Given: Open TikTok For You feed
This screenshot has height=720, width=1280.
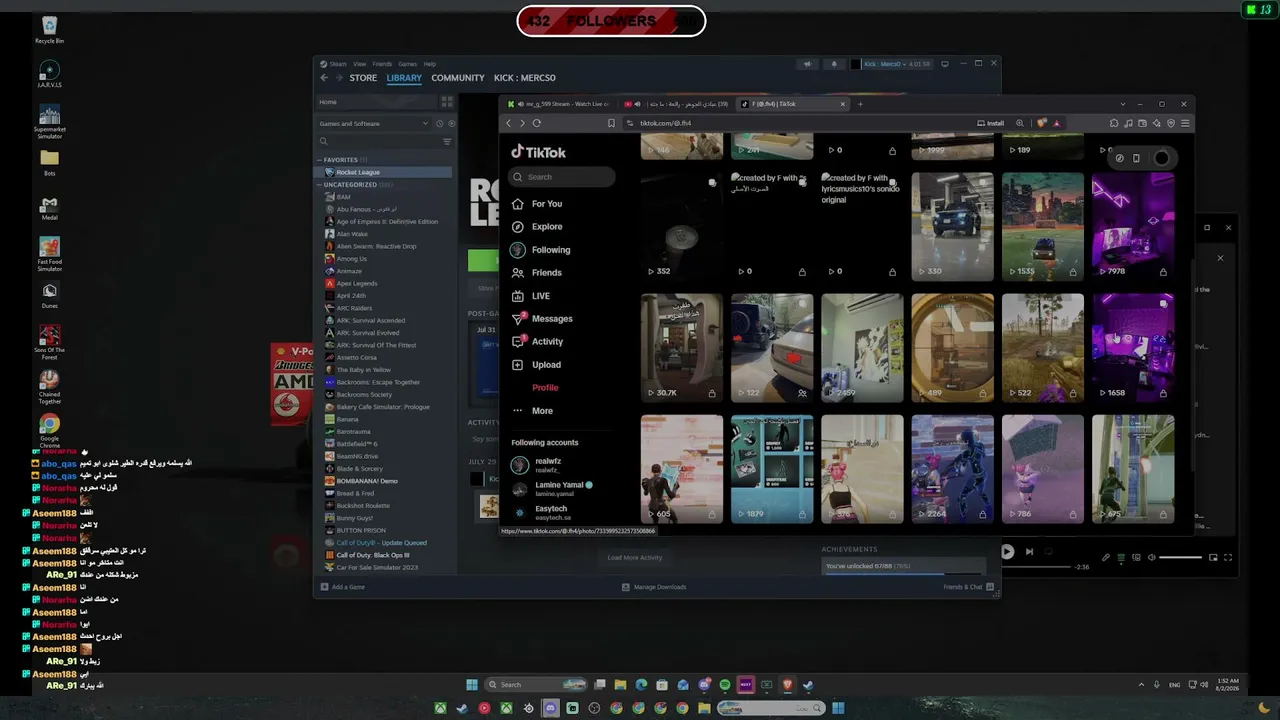Looking at the screenshot, I should 537,204.
